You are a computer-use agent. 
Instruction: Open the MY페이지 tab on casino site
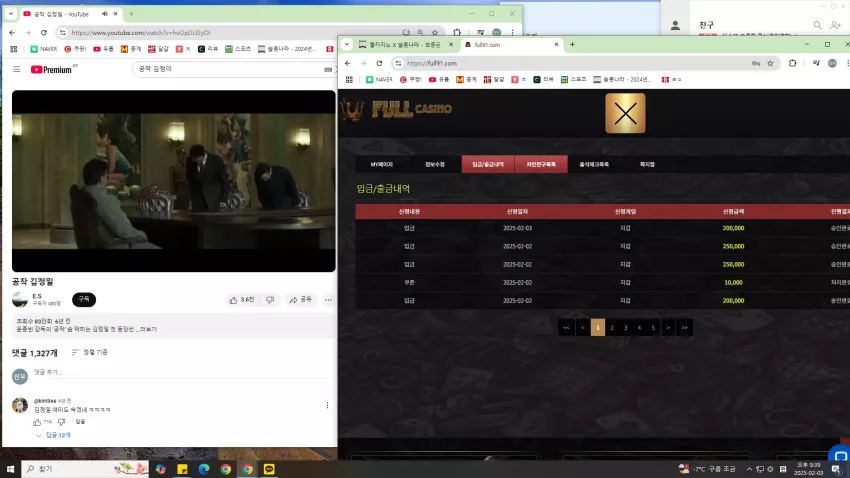coord(382,164)
